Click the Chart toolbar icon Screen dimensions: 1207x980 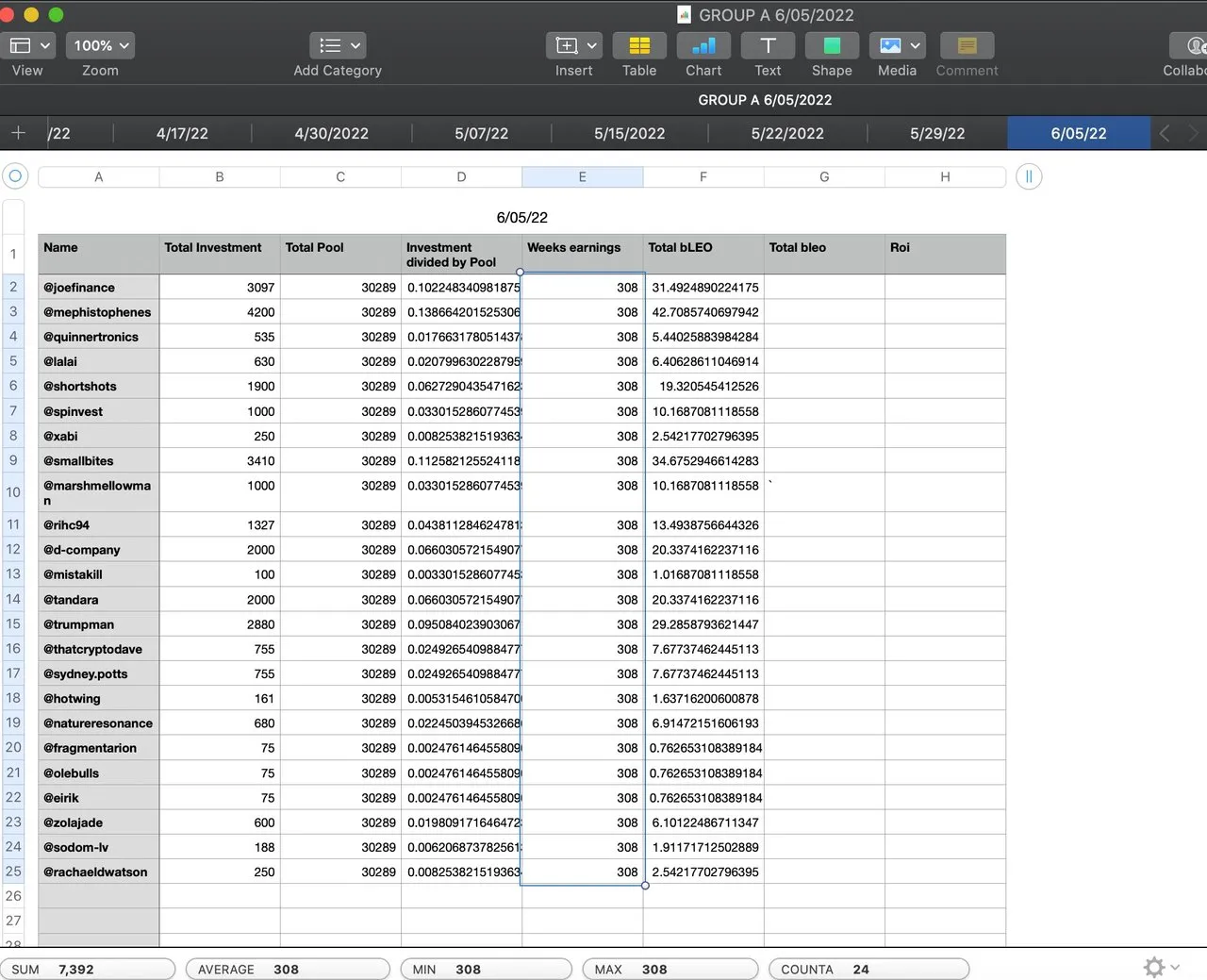(703, 45)
